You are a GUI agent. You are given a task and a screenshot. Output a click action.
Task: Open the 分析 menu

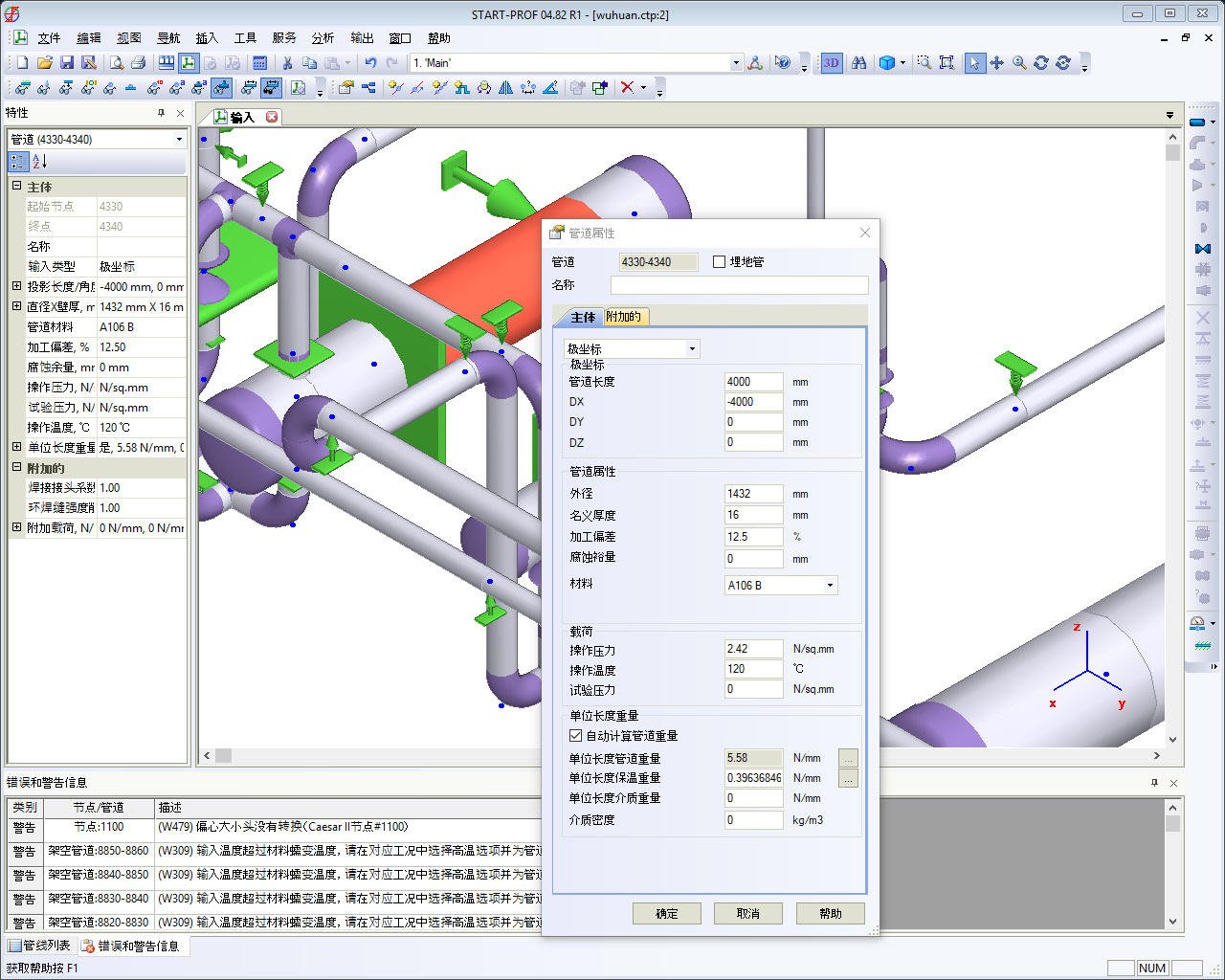(323, 38)
